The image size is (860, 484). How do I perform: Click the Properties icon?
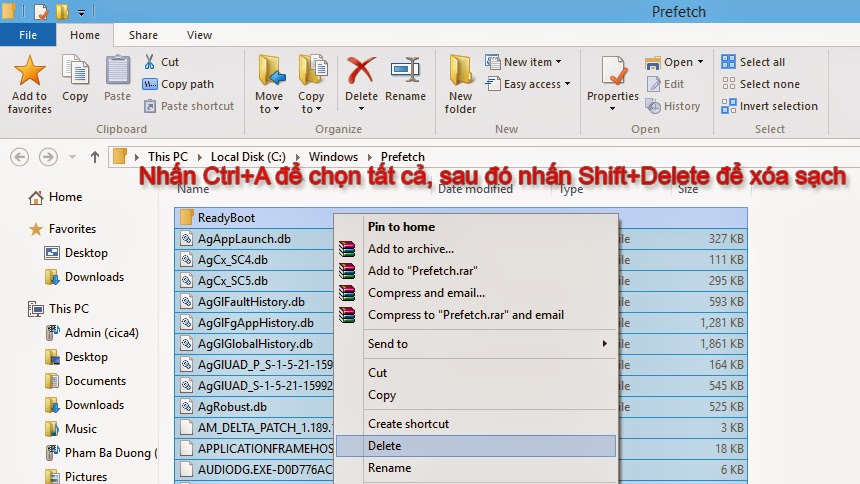(x=613, y=71)
